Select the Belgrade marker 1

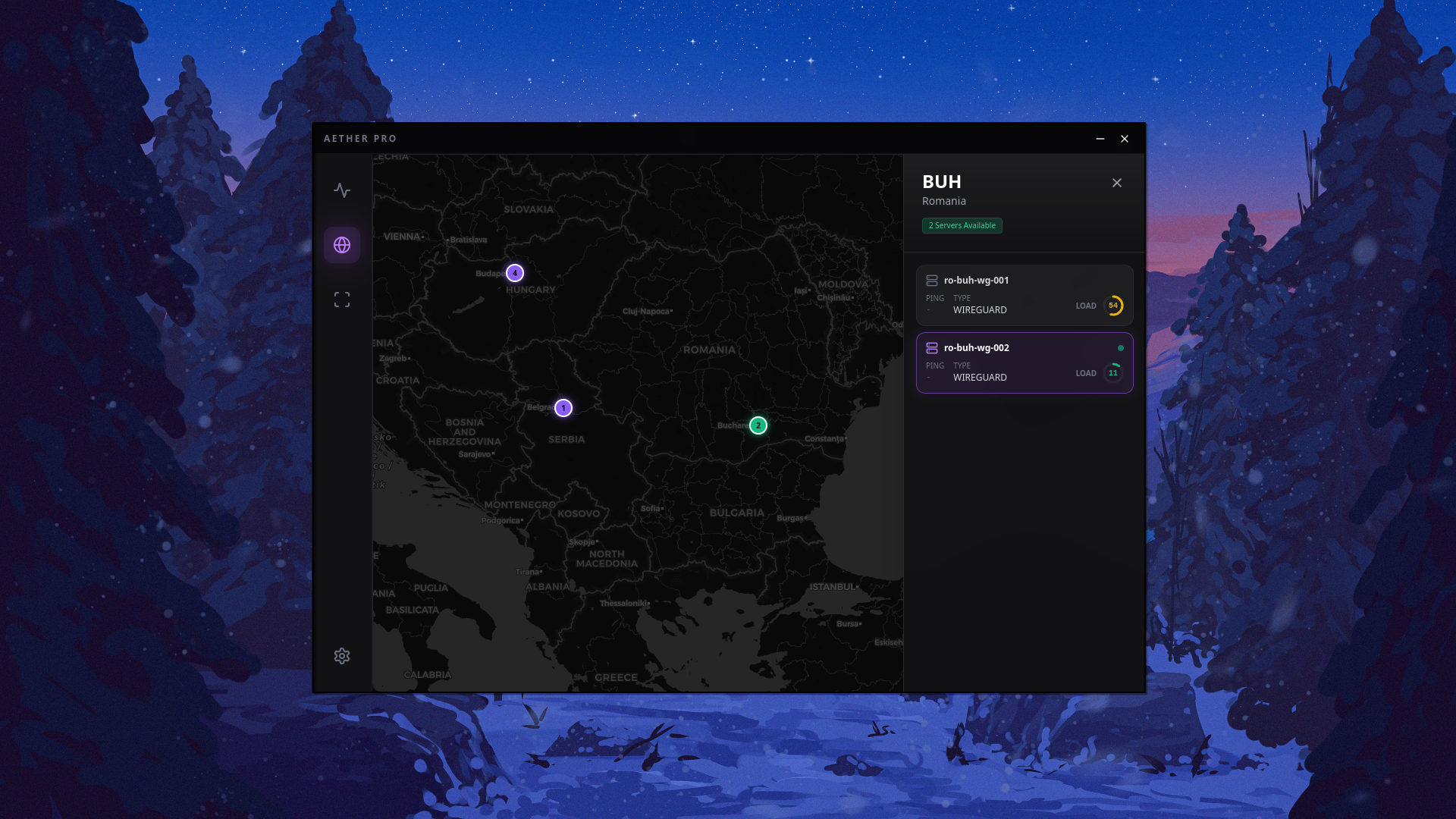pyautogui.click(x=563, y=408)
